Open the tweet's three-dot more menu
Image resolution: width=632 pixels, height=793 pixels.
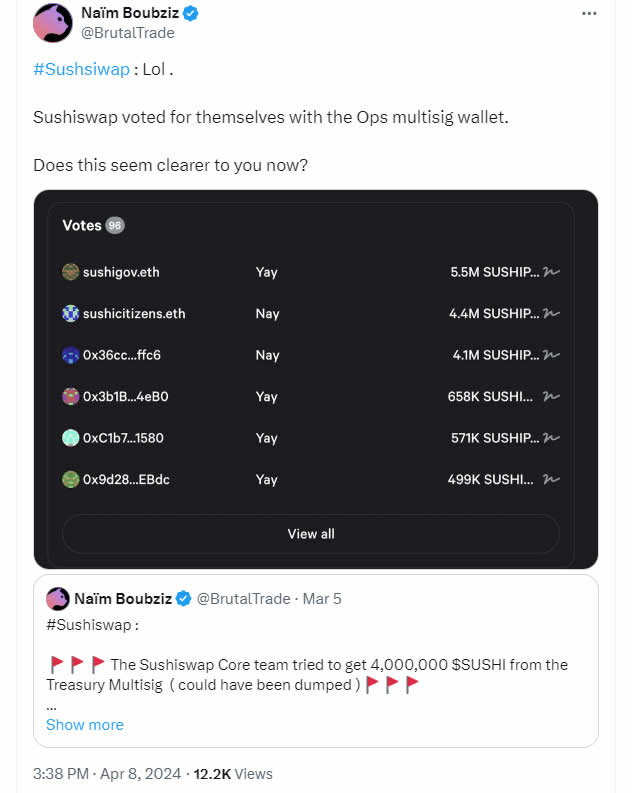tap(589, 14)
